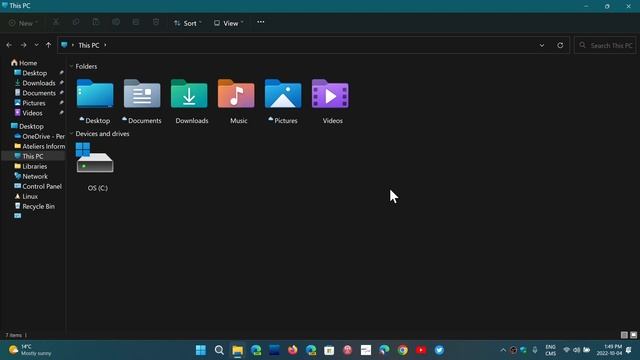Click the ENG CMS language indicator
This screenshot has width=640, height=360.
[x=551, y=350]
